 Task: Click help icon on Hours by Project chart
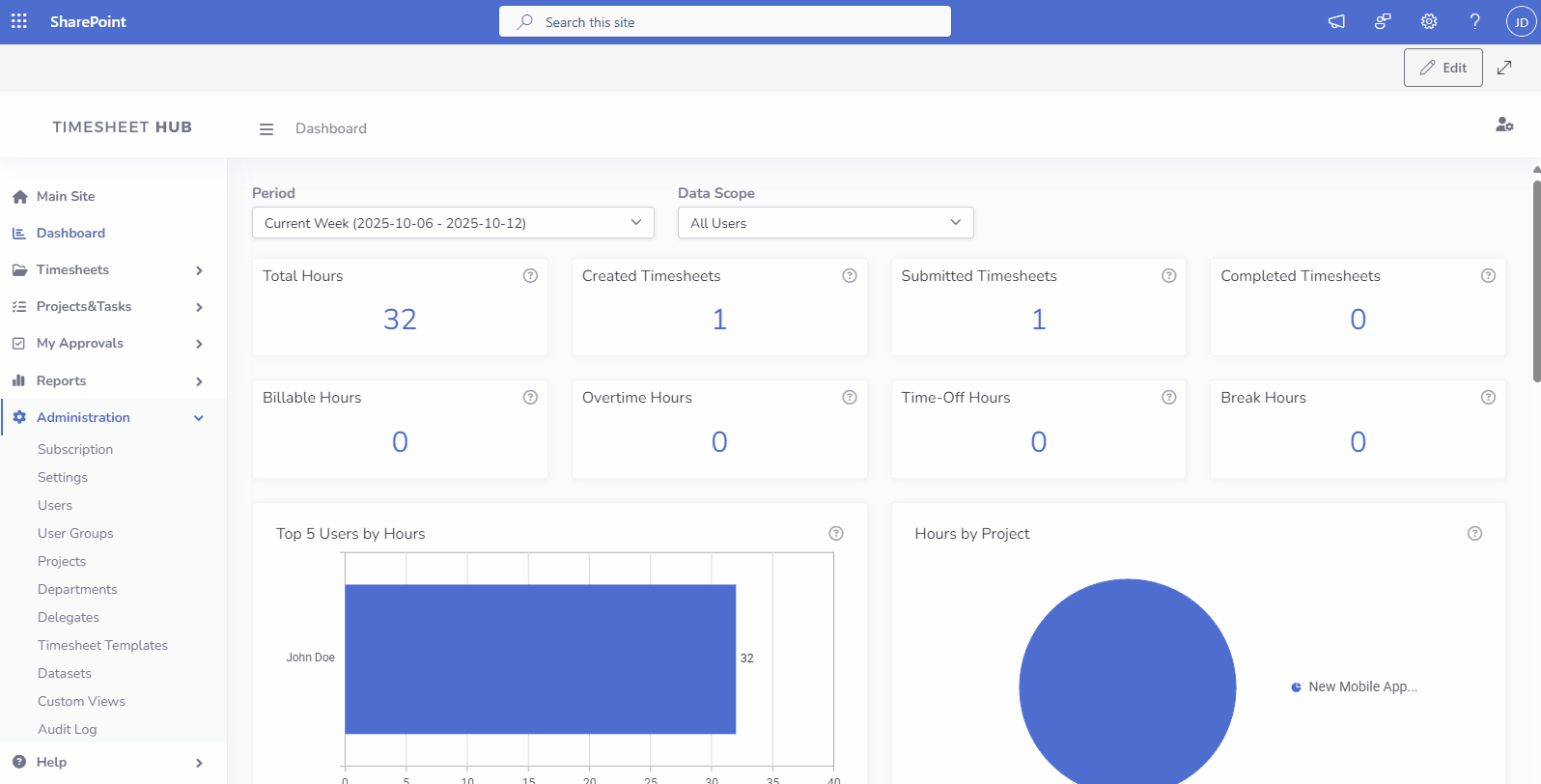point(1474,534)
